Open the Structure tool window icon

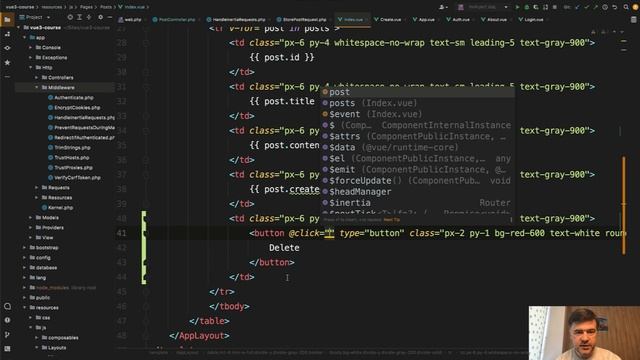click(7, 34)
